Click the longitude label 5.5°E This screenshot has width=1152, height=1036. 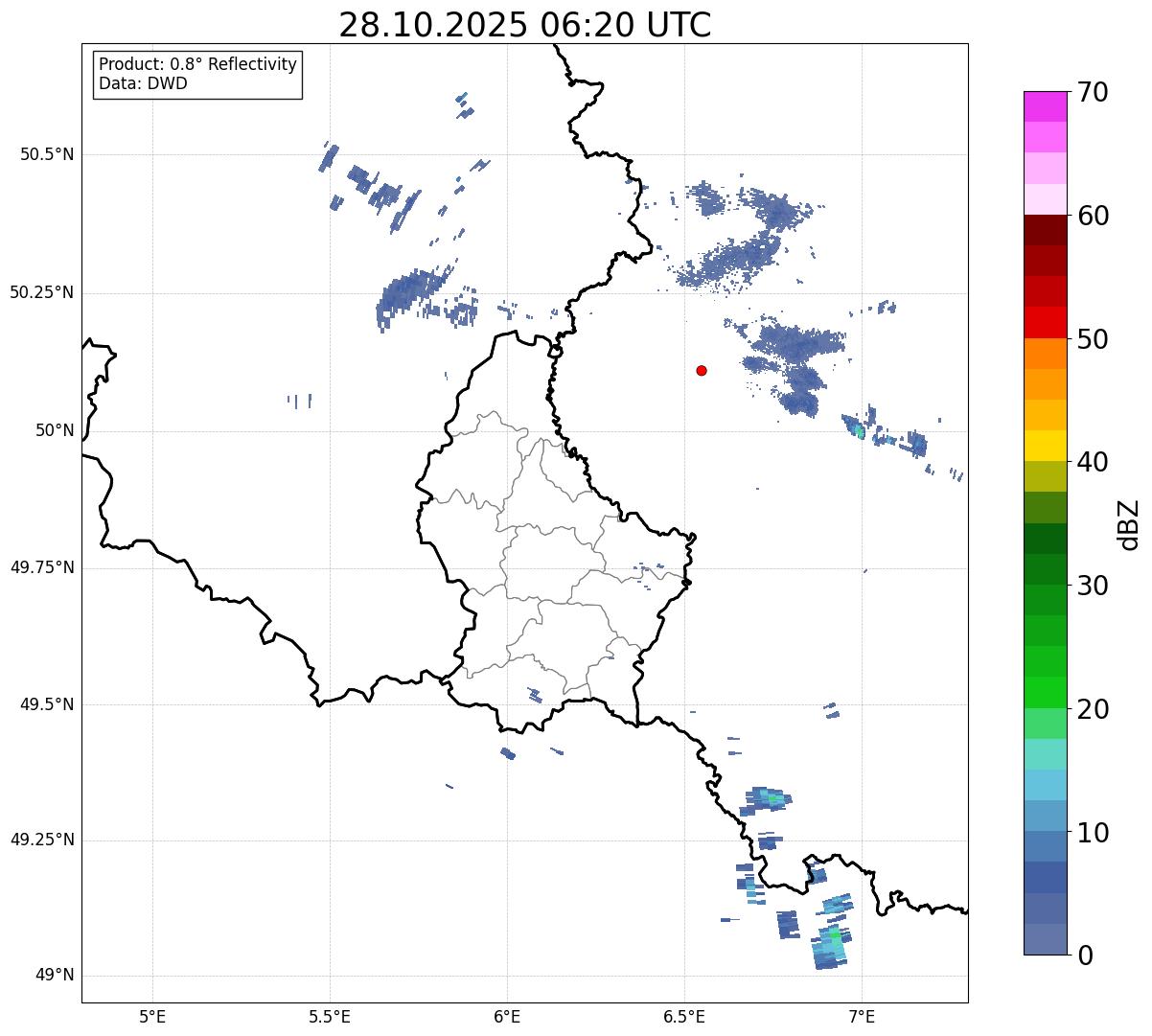(x=330, y=1016)
